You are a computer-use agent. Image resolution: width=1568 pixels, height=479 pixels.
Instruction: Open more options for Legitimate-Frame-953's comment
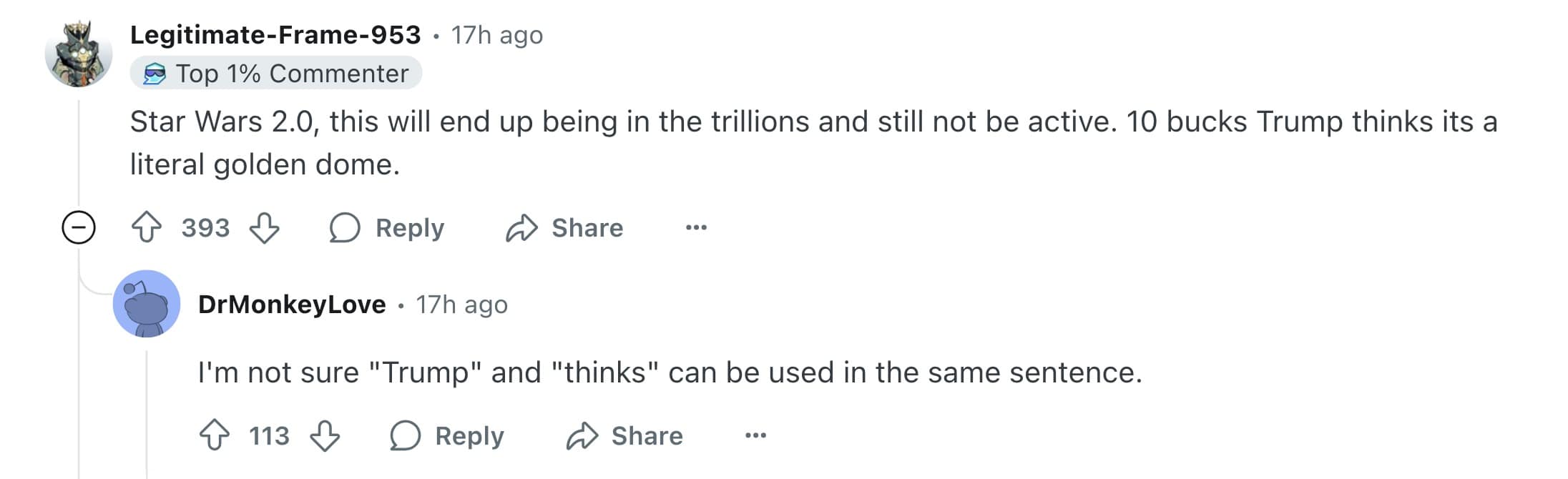696,228
